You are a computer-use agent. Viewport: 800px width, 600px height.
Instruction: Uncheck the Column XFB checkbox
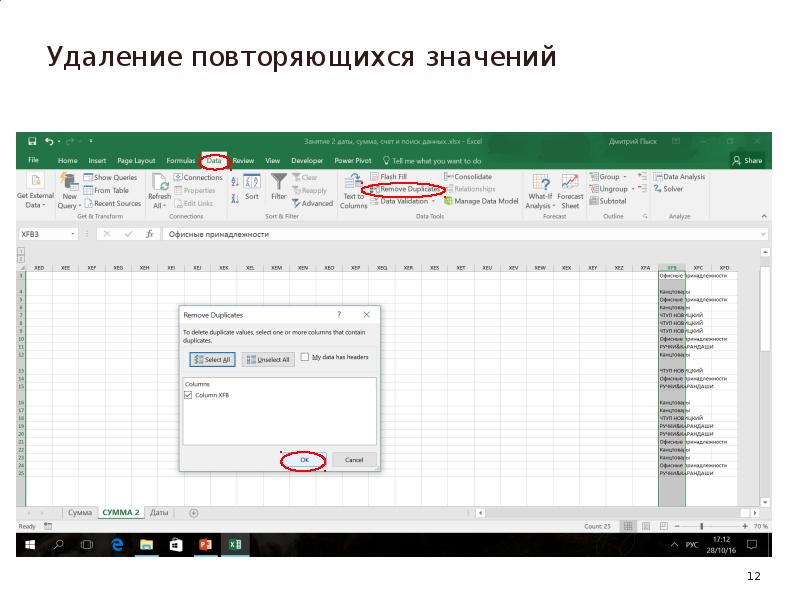[x=189, y=395]
